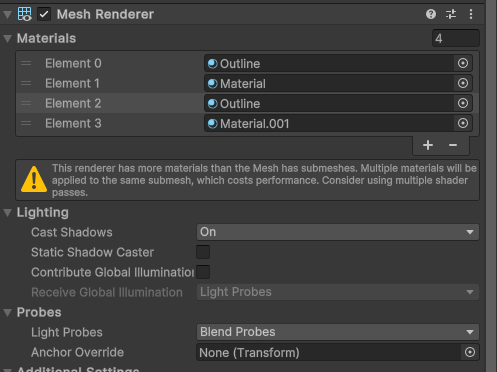Click the Mesh Renderer component icon
Screen dimensions: 497x372
tap(25, 14)
